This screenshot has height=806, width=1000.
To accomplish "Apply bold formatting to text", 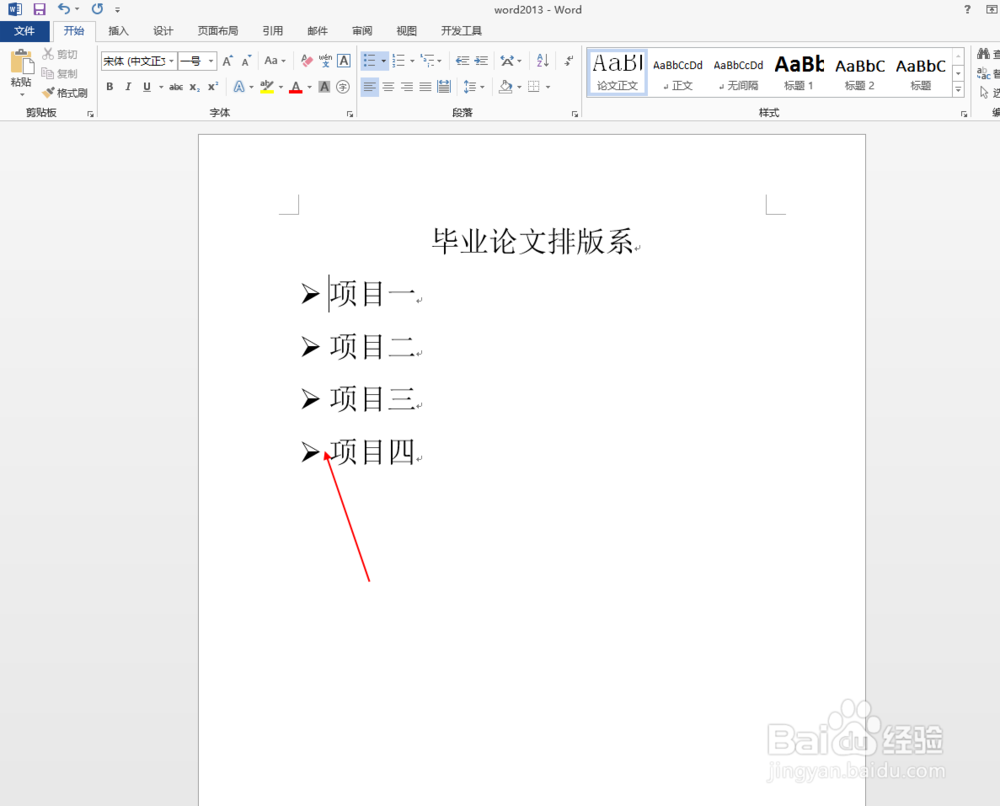I will point(110,86).
